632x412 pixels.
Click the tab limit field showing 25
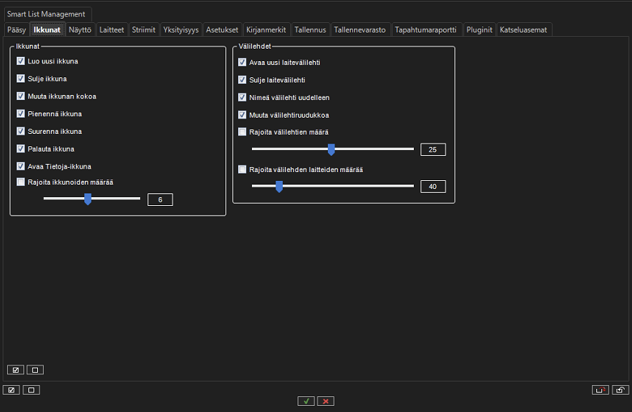pos(433,150)
